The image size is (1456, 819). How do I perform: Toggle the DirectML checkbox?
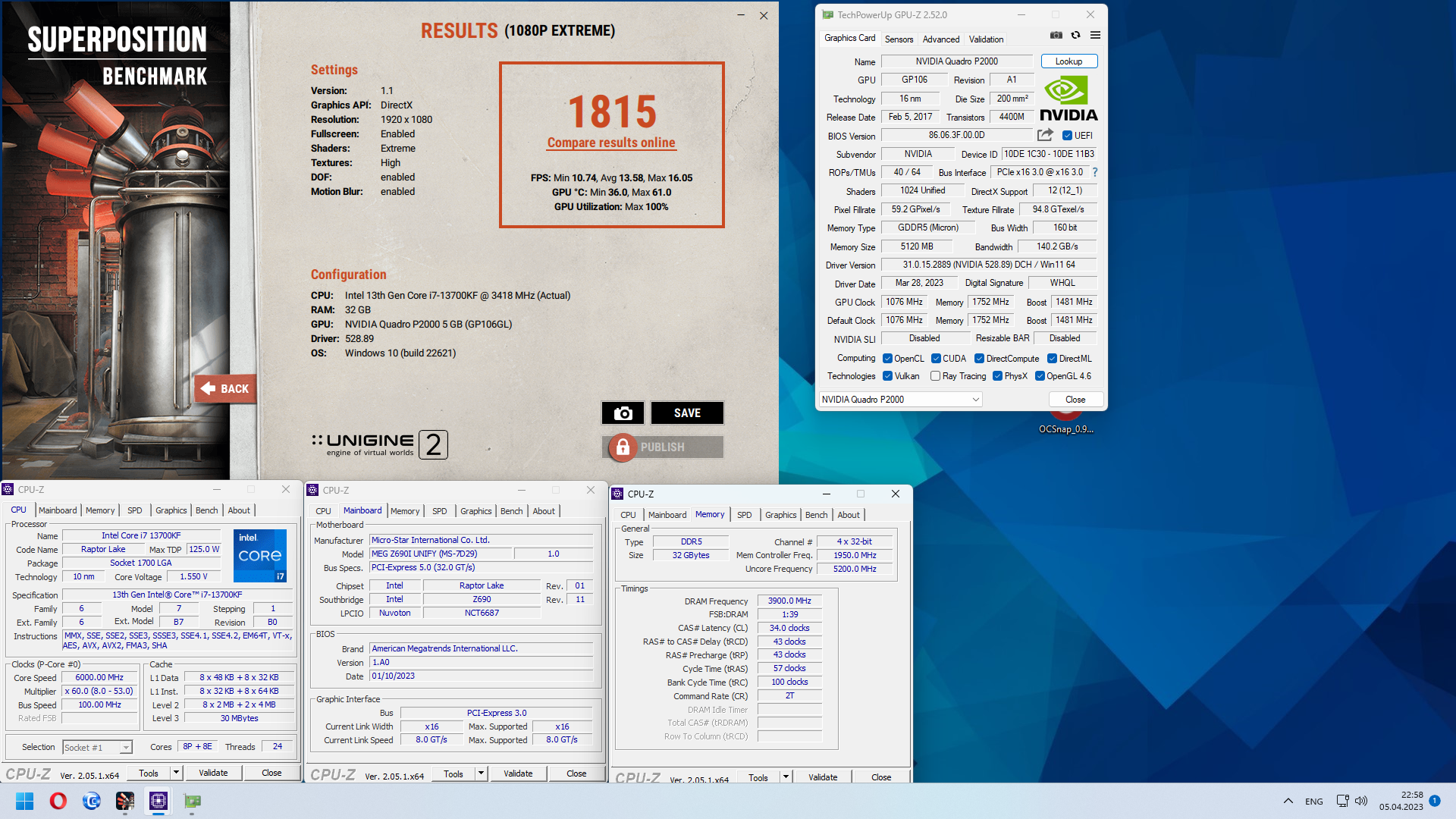(x=1052, y=359)
